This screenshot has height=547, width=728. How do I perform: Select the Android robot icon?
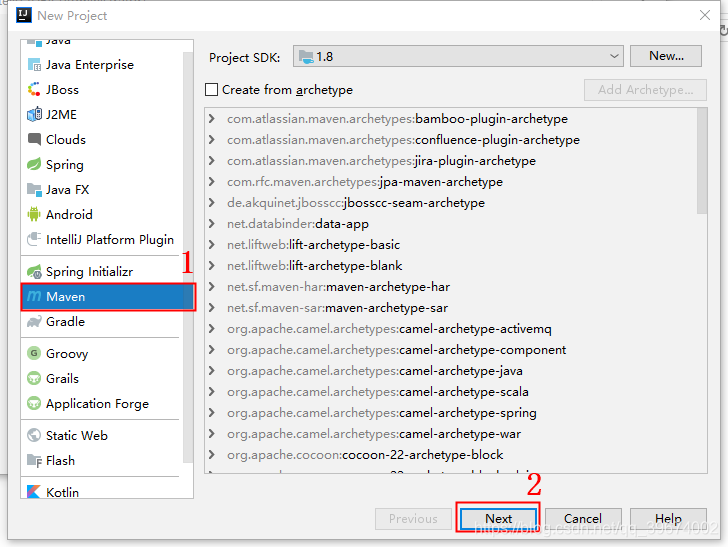[34, 215]
